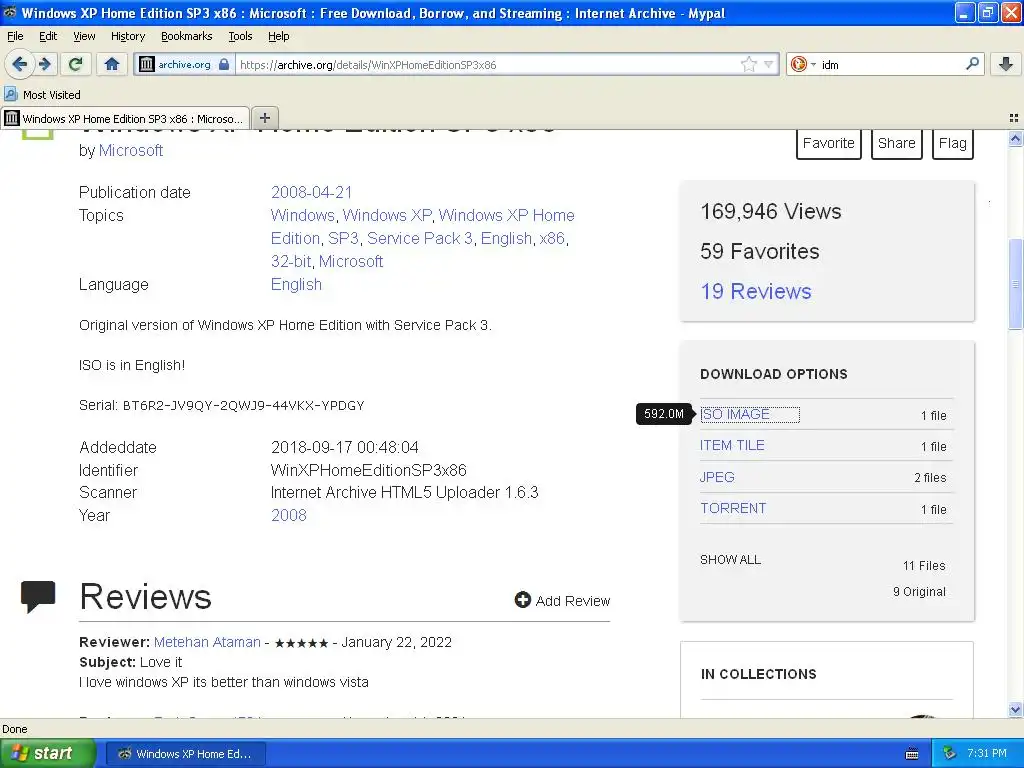Go to the next page with forward arrow

pyautogui.click(x=44, y=64)
